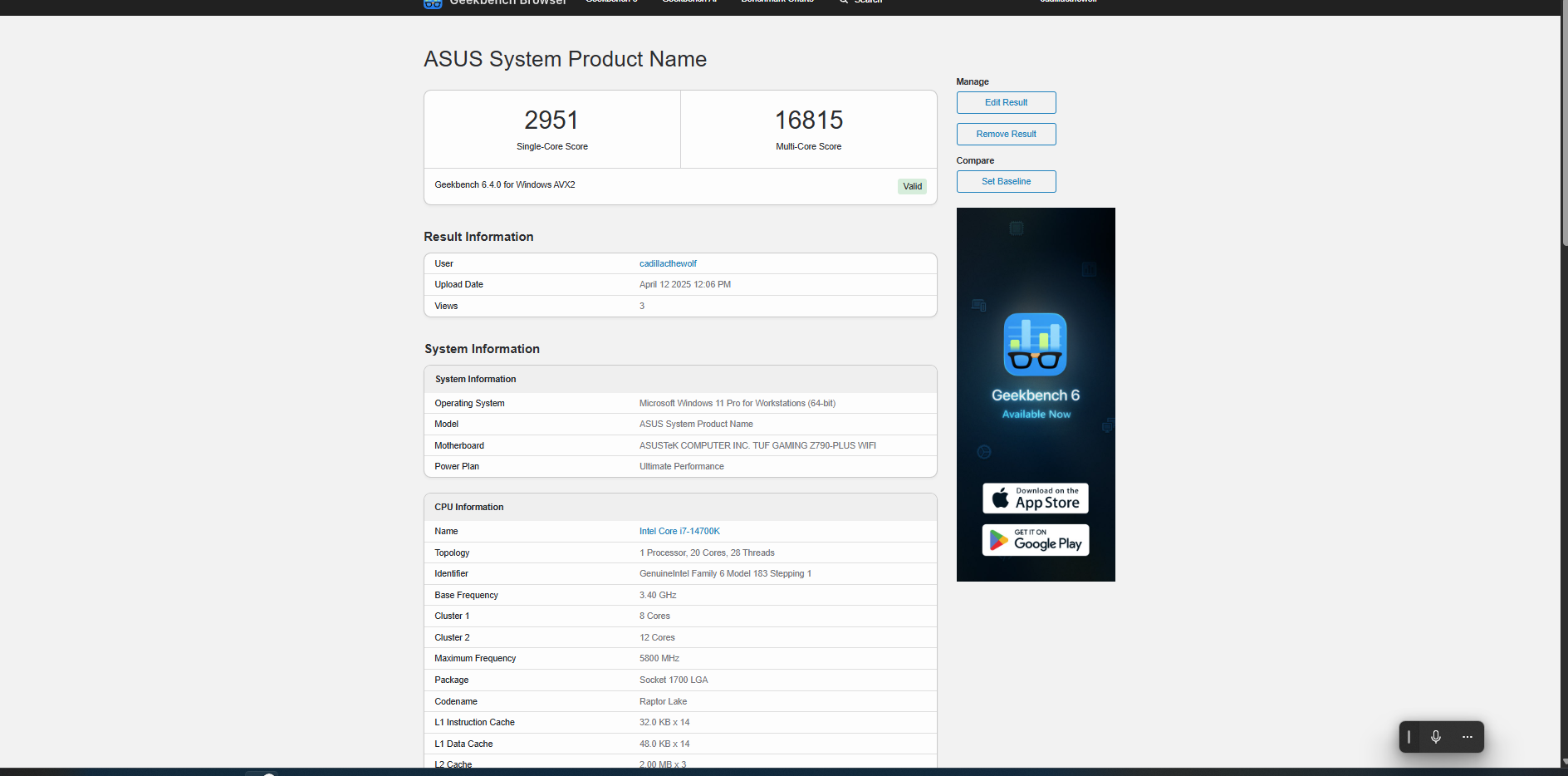Screen dimensions: 1568x776
Task: Click the Operating System row label
Action: [469, 403]
